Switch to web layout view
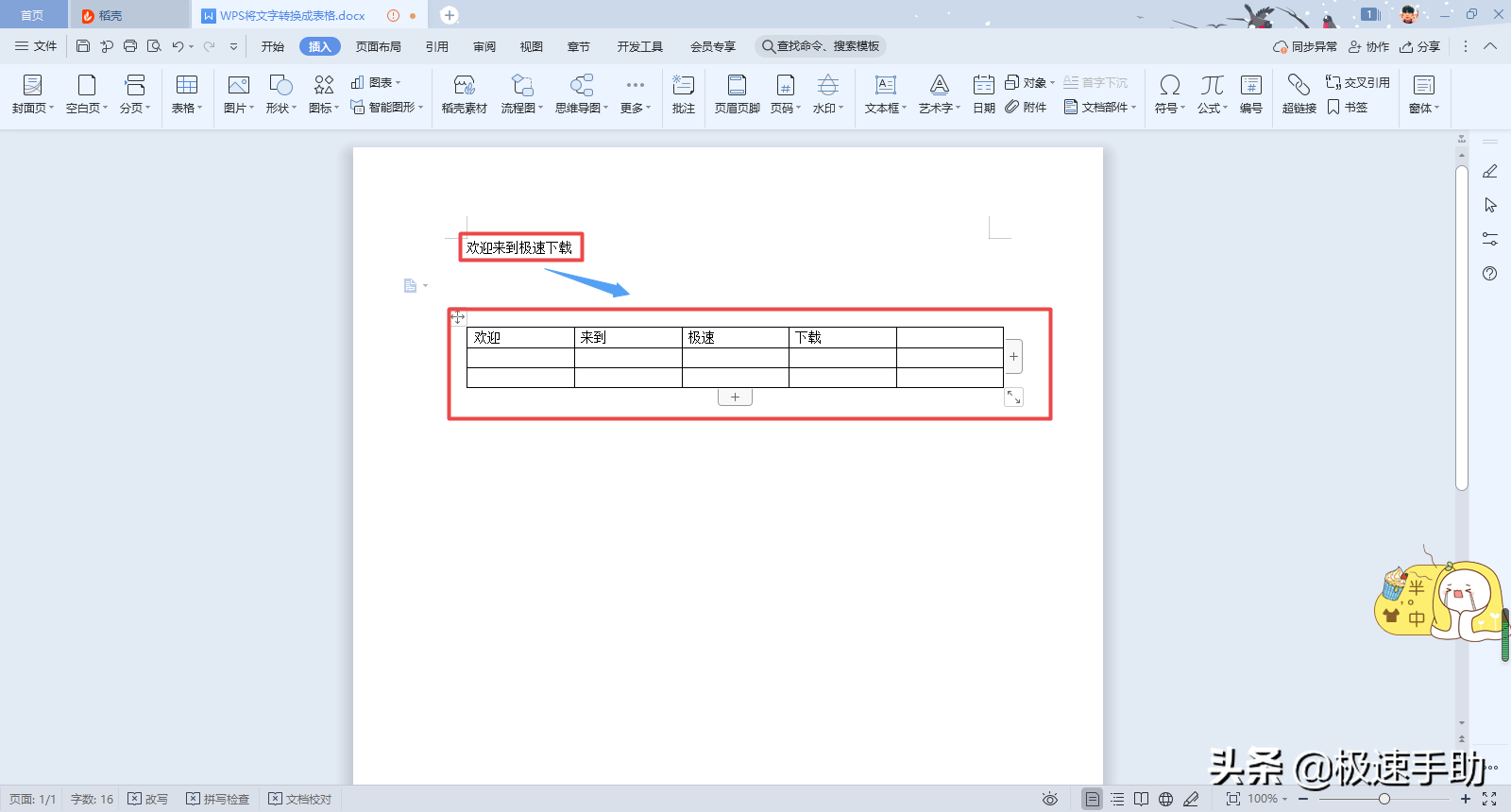This screenshot has width=1511, height=812. click(1166, 799)
